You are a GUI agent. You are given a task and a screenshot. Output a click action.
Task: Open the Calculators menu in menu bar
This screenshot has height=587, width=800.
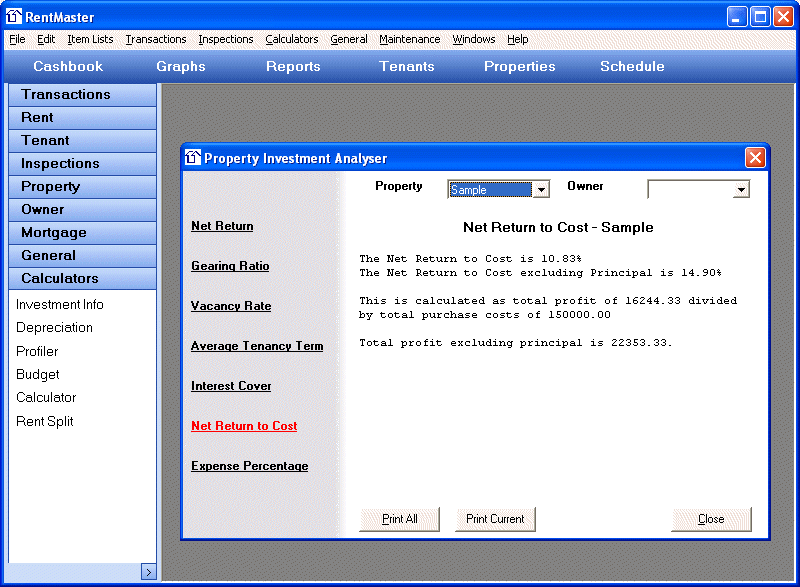click(x=291, y=39)
